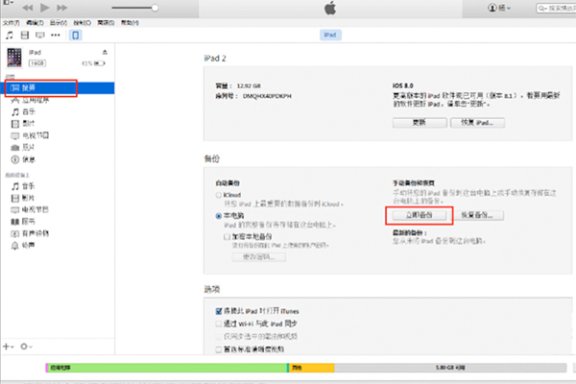Enable 加密本地备份 (encrypt local backup) checkbox
576x384 pixels.
(227, 237)
